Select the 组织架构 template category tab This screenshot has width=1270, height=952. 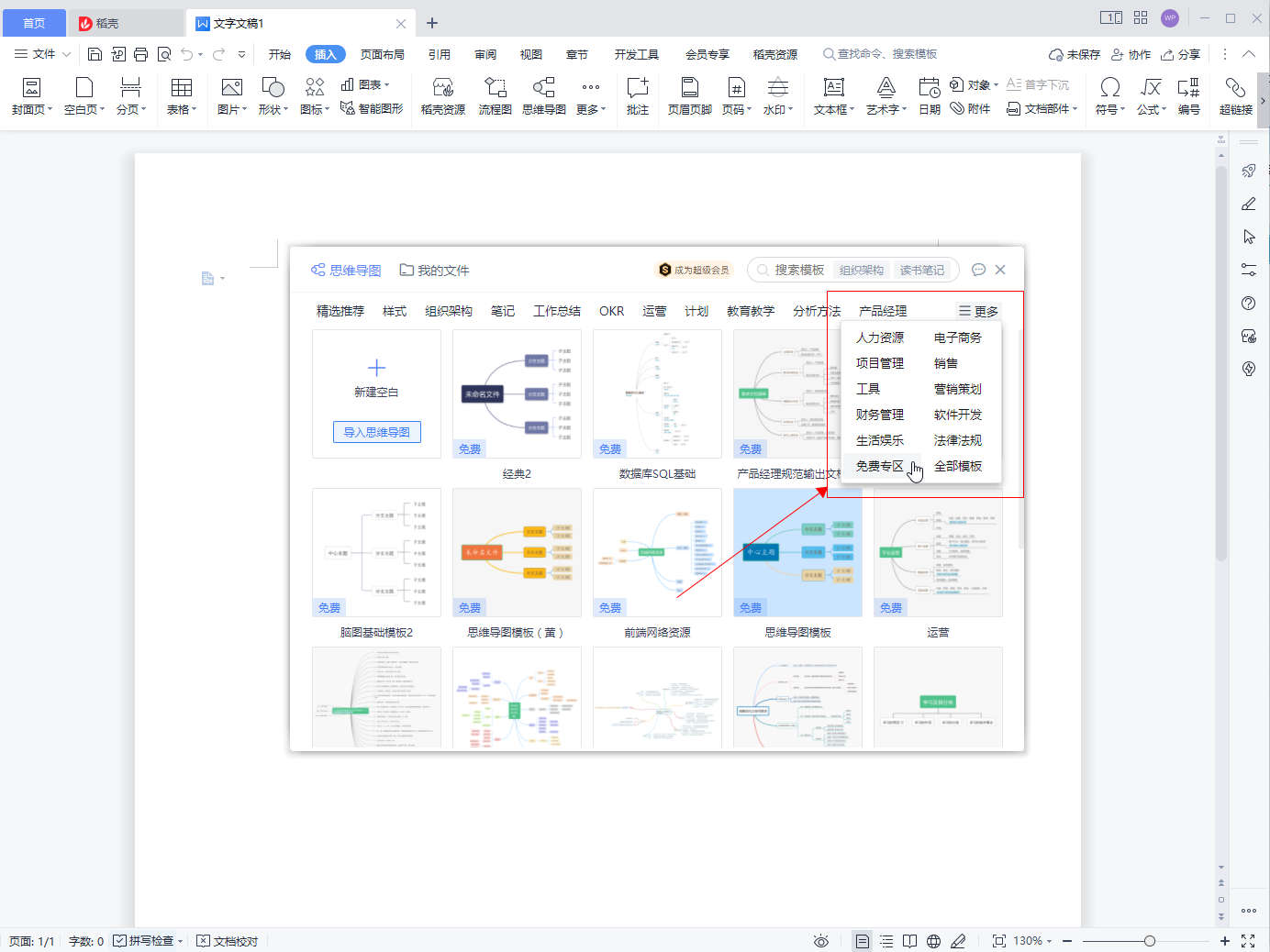click(x=449, y=311)
